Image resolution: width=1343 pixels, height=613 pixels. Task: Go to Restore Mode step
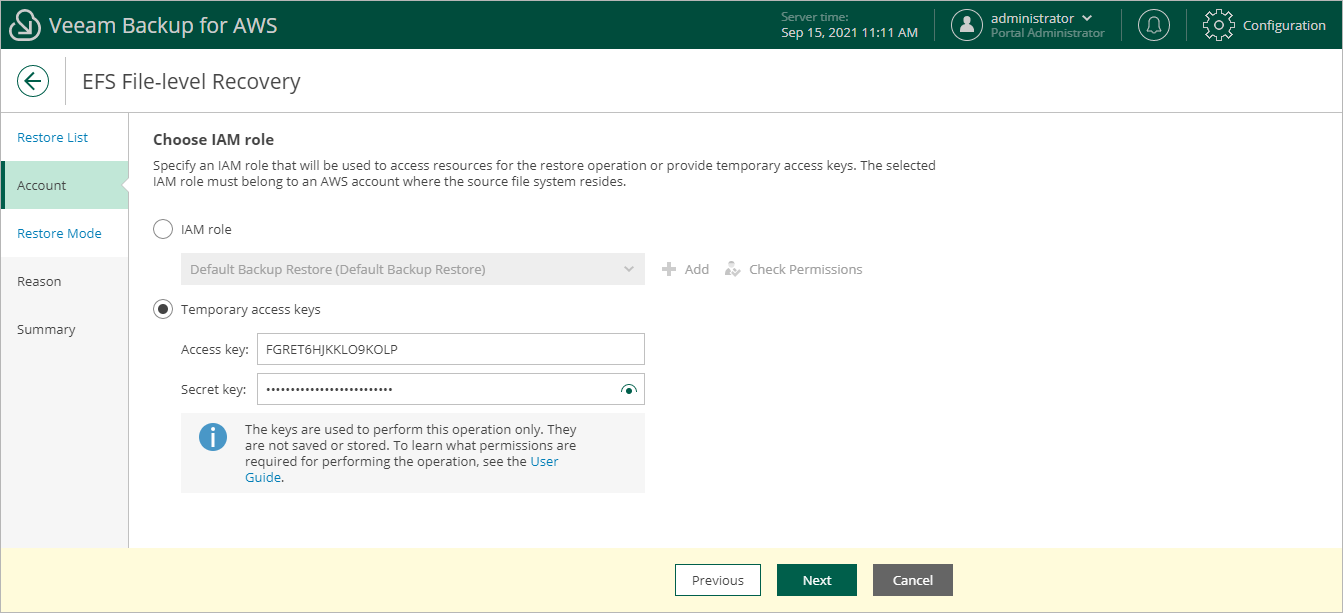click(x=59, y=234)
